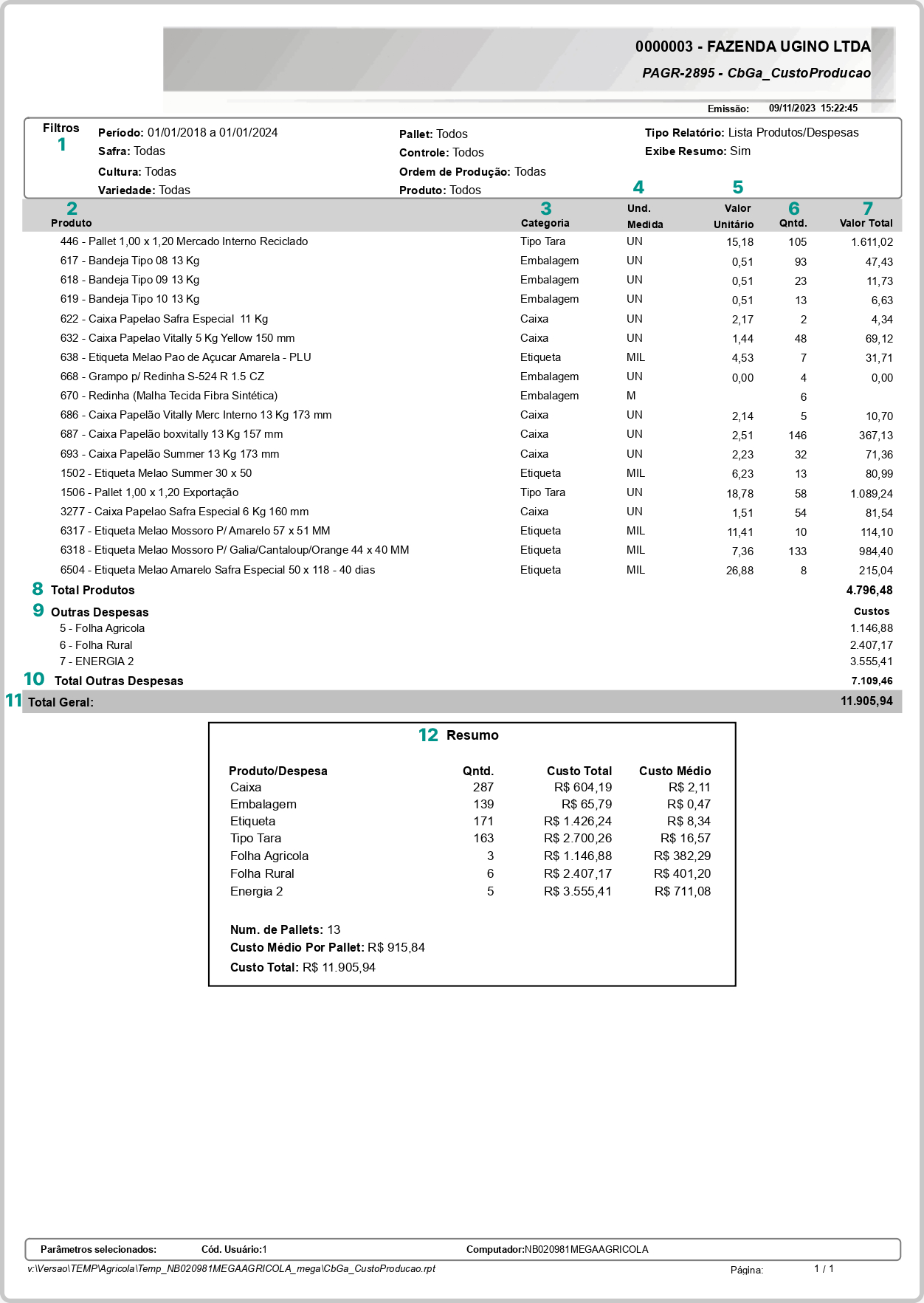Click the Período value '01/01/2018 a 01/01/2024'
The height and width of the screenshot is (1303, 924).
coord(213,133)
